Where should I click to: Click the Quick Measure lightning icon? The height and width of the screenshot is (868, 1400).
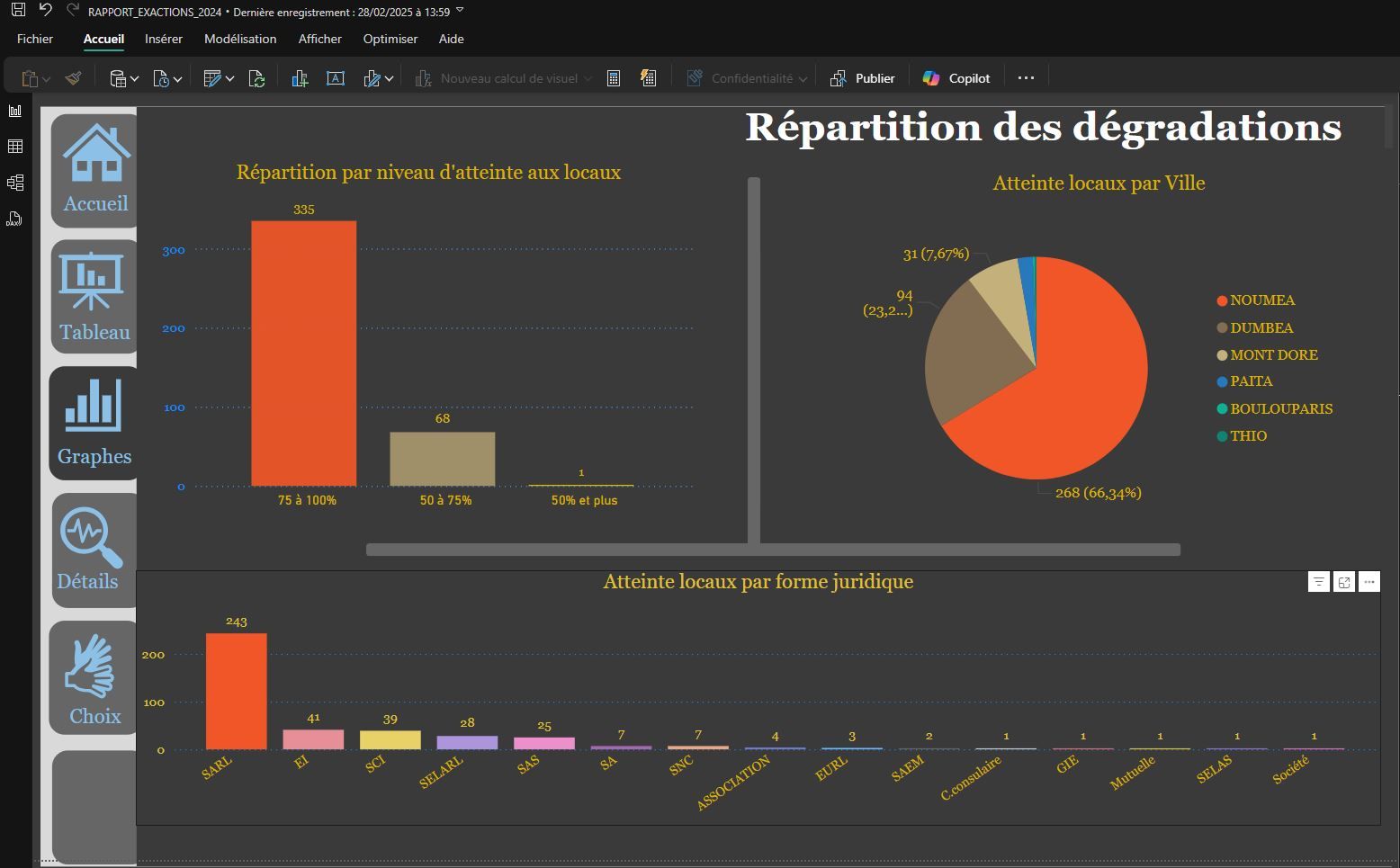point(648,78)
